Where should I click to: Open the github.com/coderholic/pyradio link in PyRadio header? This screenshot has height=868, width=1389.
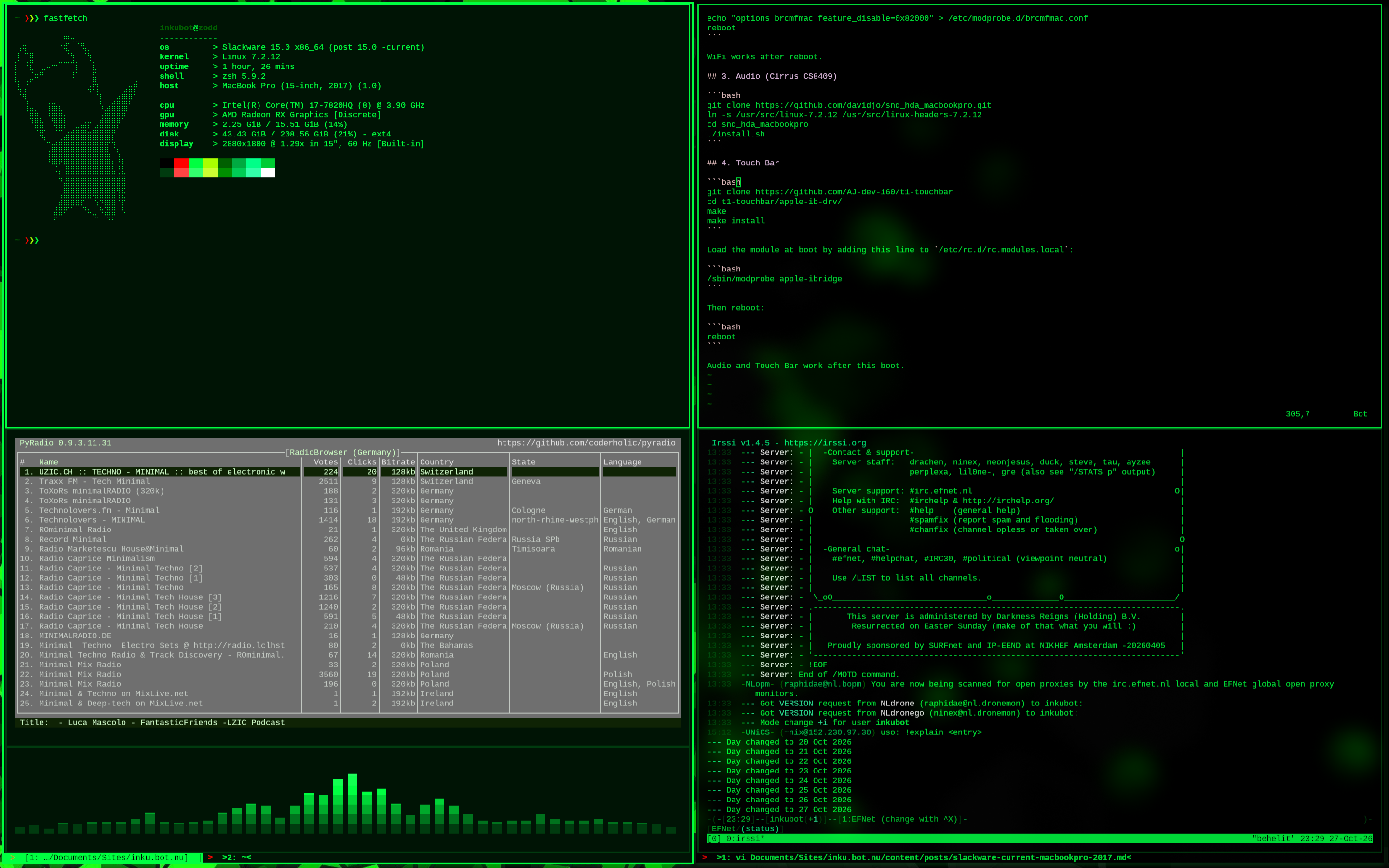(586, 443)
